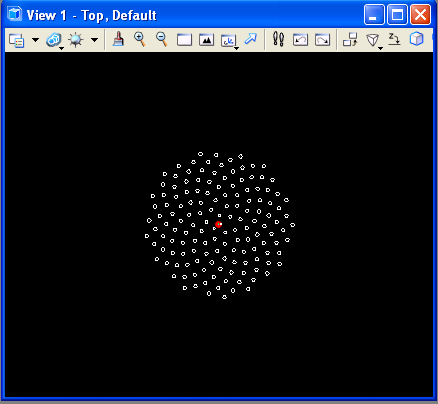Click the Clip Volume cube icon

(416, 39)
